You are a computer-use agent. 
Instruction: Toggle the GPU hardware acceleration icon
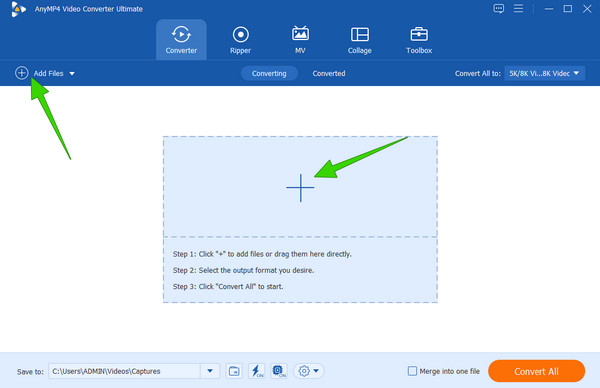[279, 371]
